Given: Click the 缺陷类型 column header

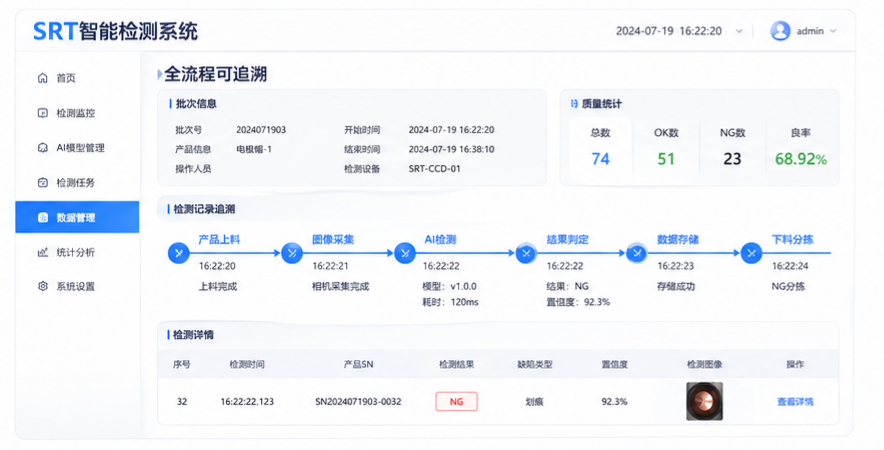Looking at the screenshot, I should click(535, 364).
